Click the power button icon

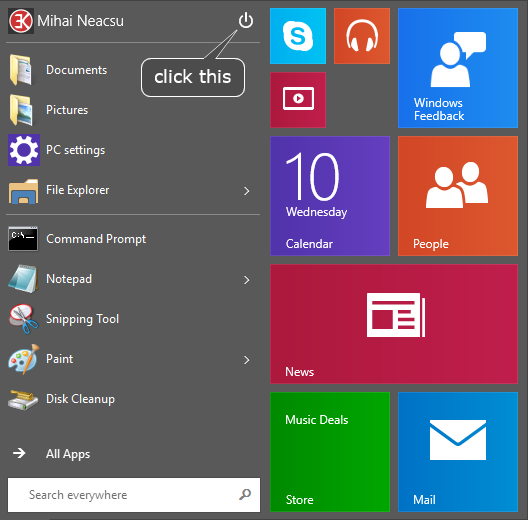click(246, 21)
